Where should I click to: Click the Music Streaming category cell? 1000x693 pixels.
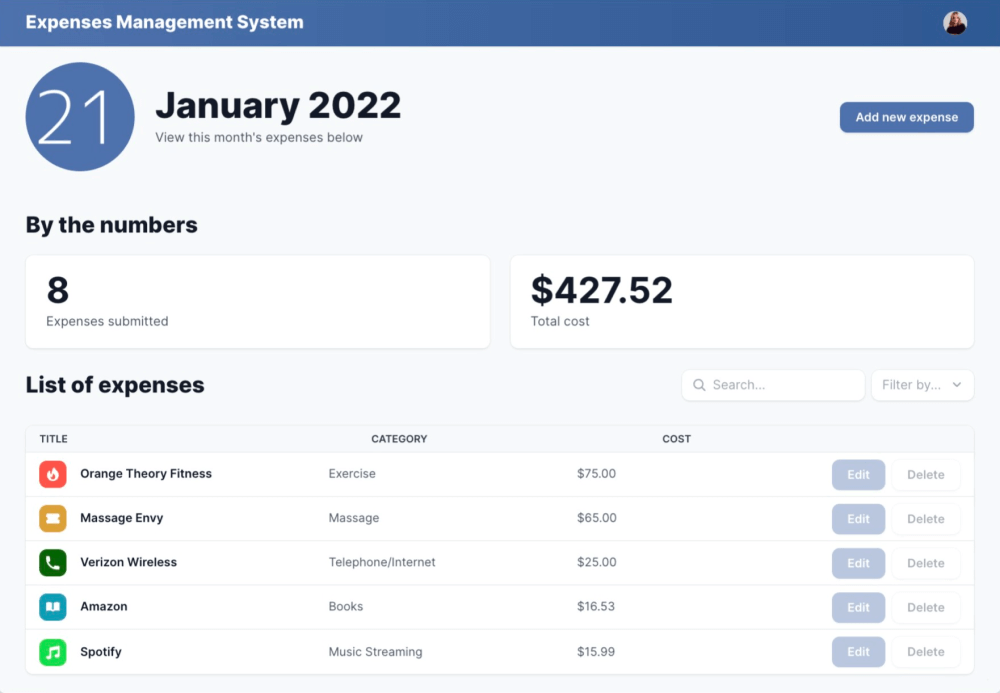click(x=376, y=652)
